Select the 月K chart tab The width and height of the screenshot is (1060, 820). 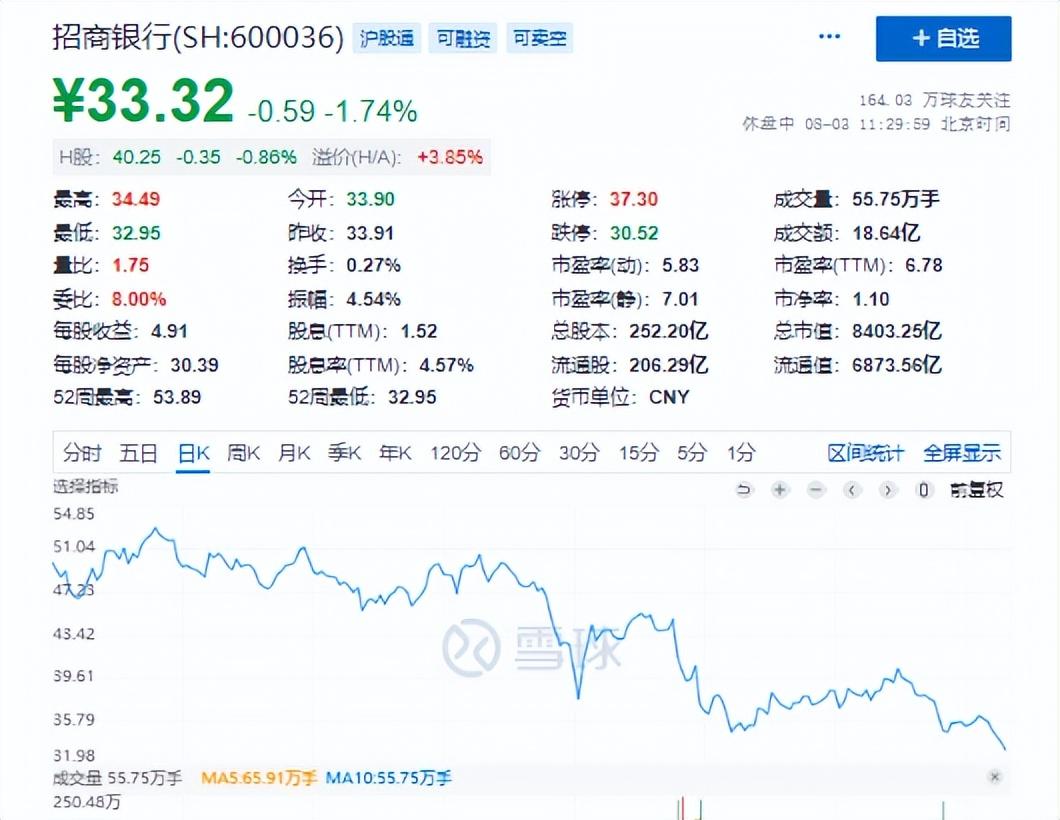coord(294,452)
